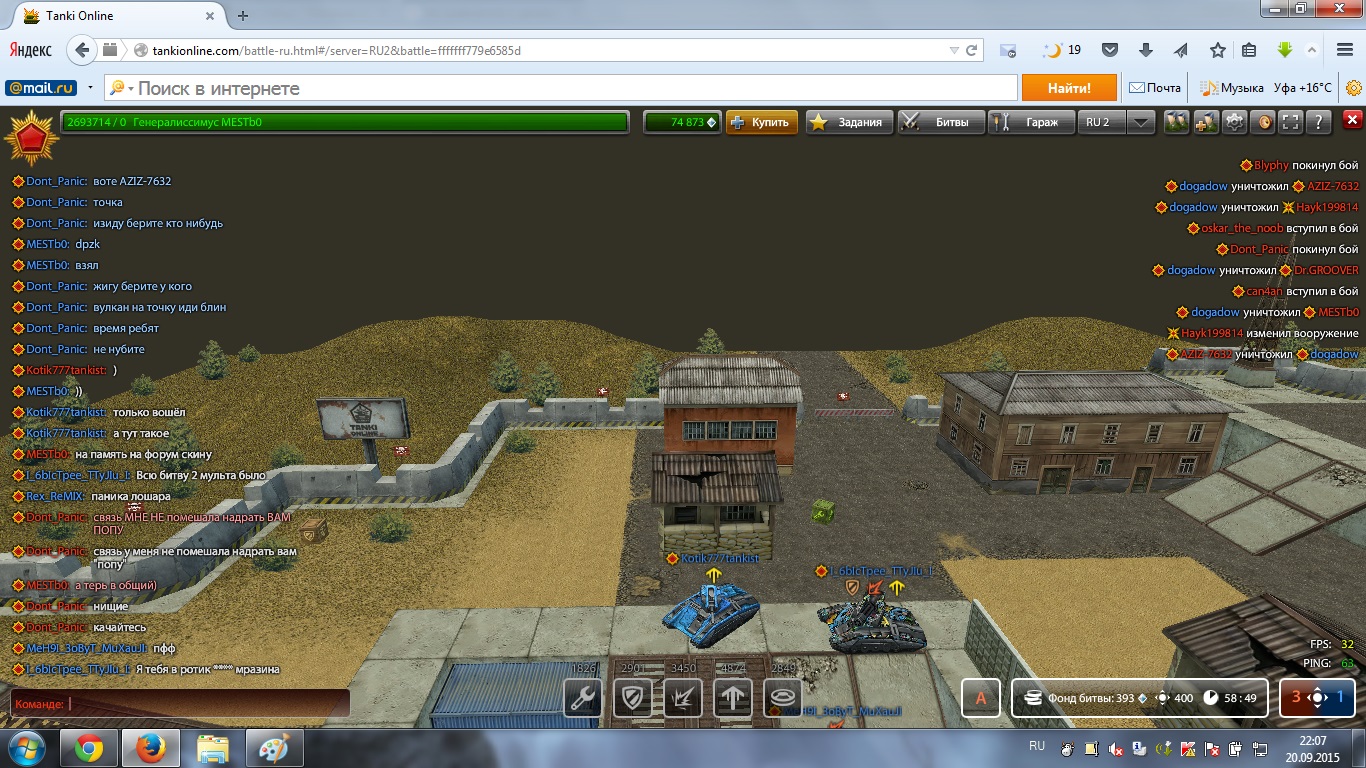Click the green experience progress bar

344,122
